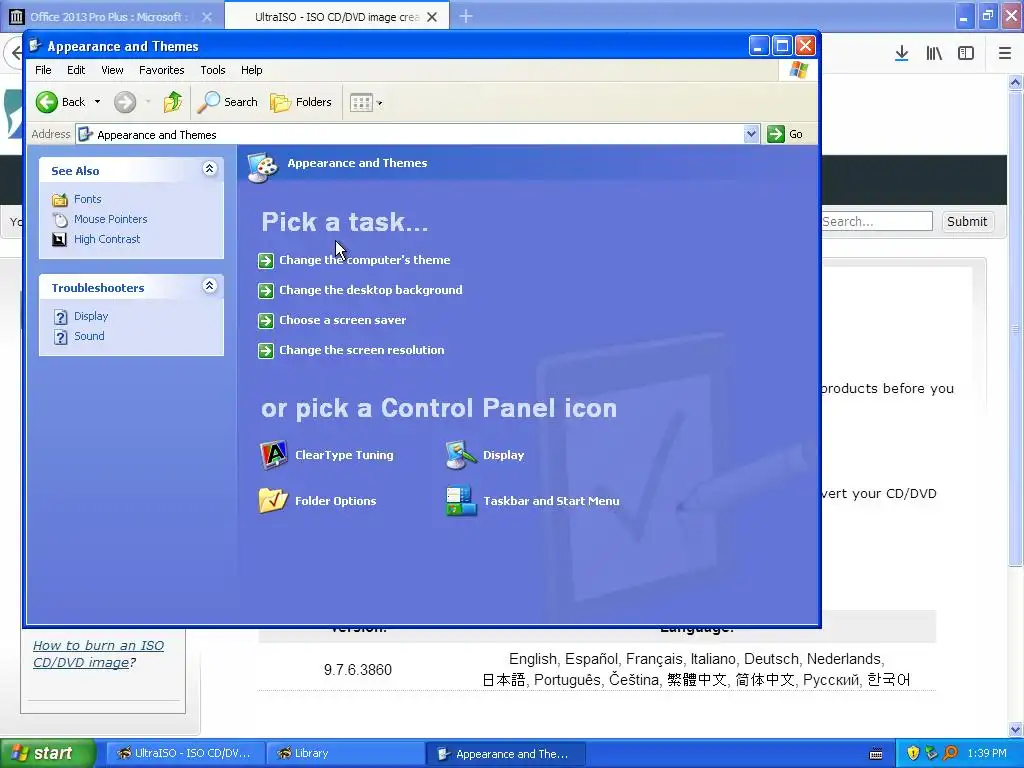Toggle the Folders pane button

301,102
